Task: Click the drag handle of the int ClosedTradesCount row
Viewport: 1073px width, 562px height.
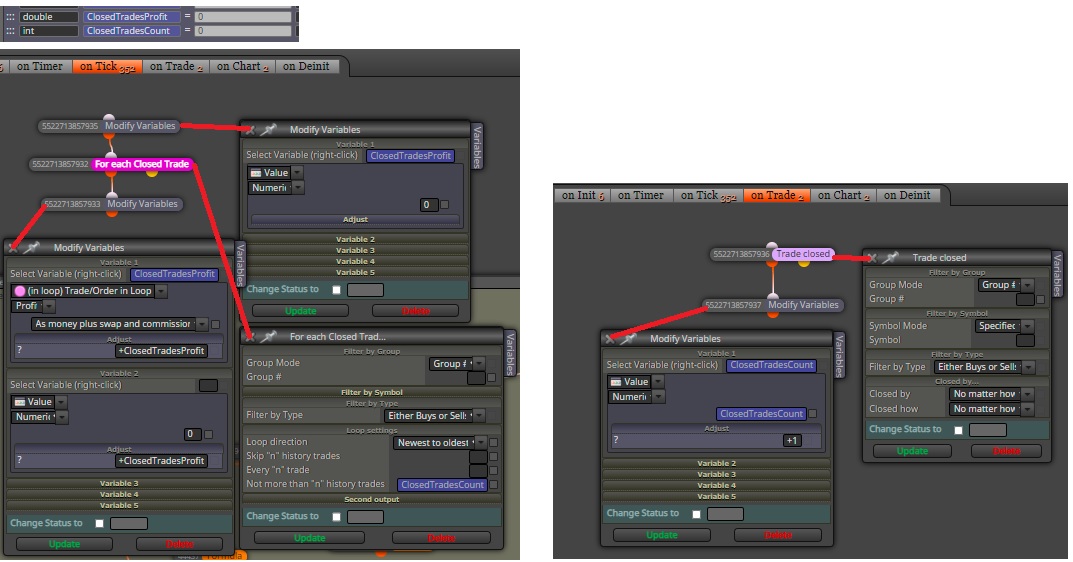Action: click(10, 31)
